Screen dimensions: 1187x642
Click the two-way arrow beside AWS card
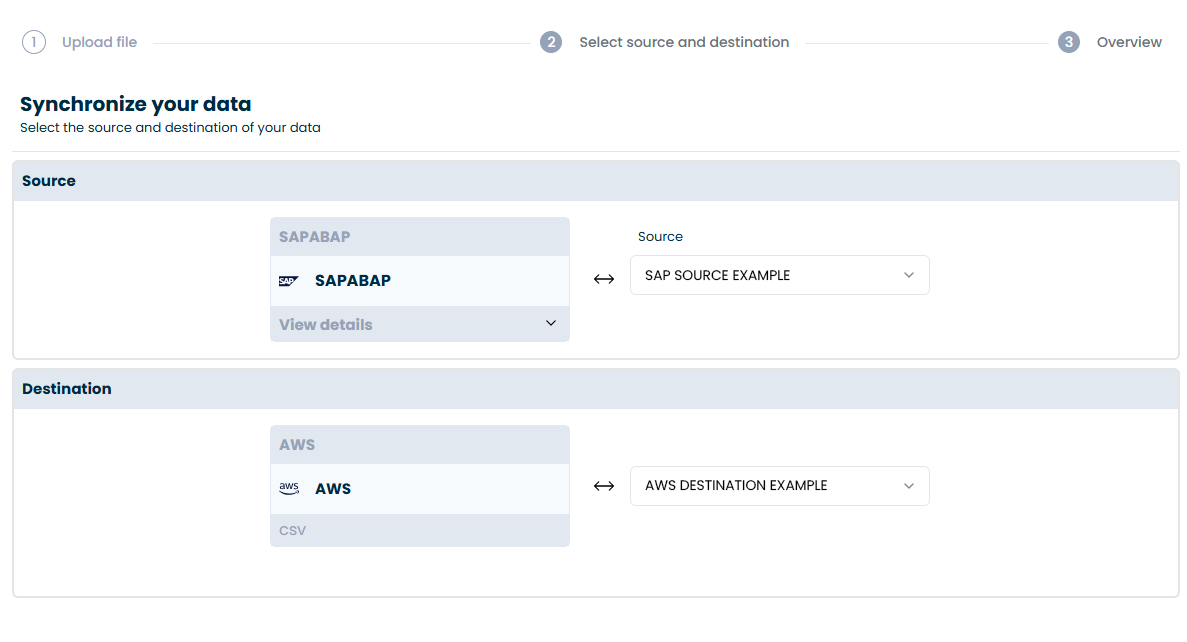coord(604,486)
